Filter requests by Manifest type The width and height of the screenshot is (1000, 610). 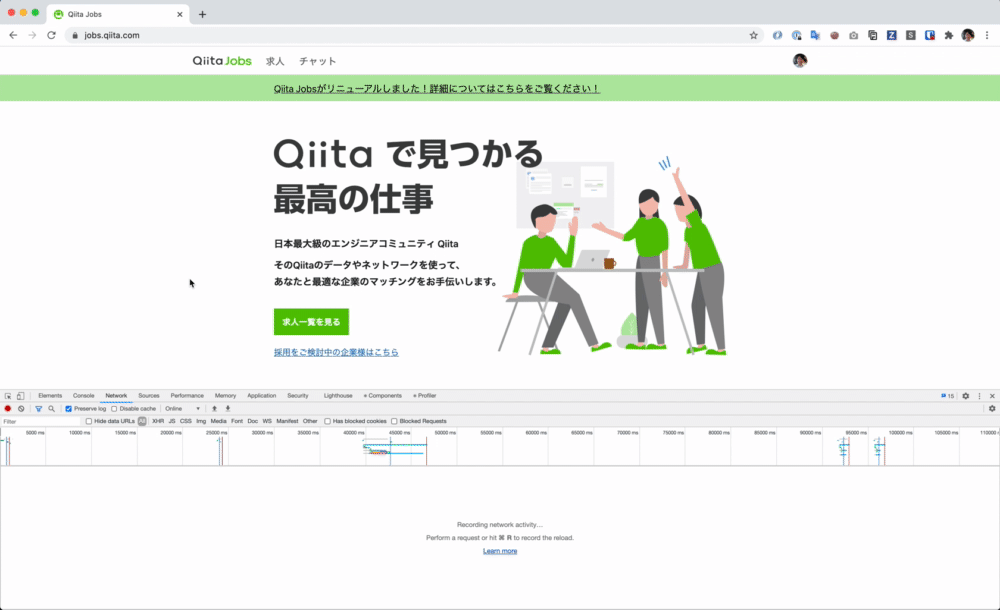coord(287,421)
